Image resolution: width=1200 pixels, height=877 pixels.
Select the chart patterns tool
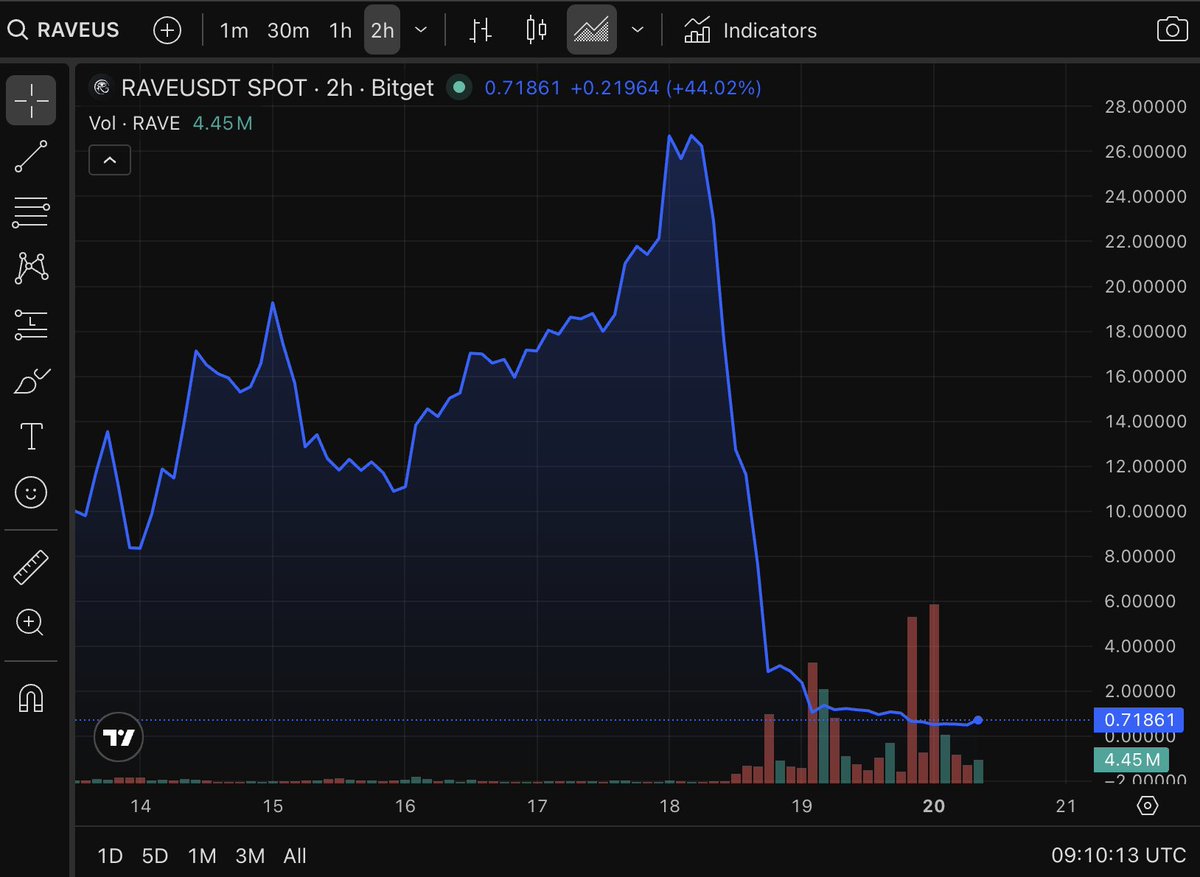pyautogui.click(x=32, y=267)
